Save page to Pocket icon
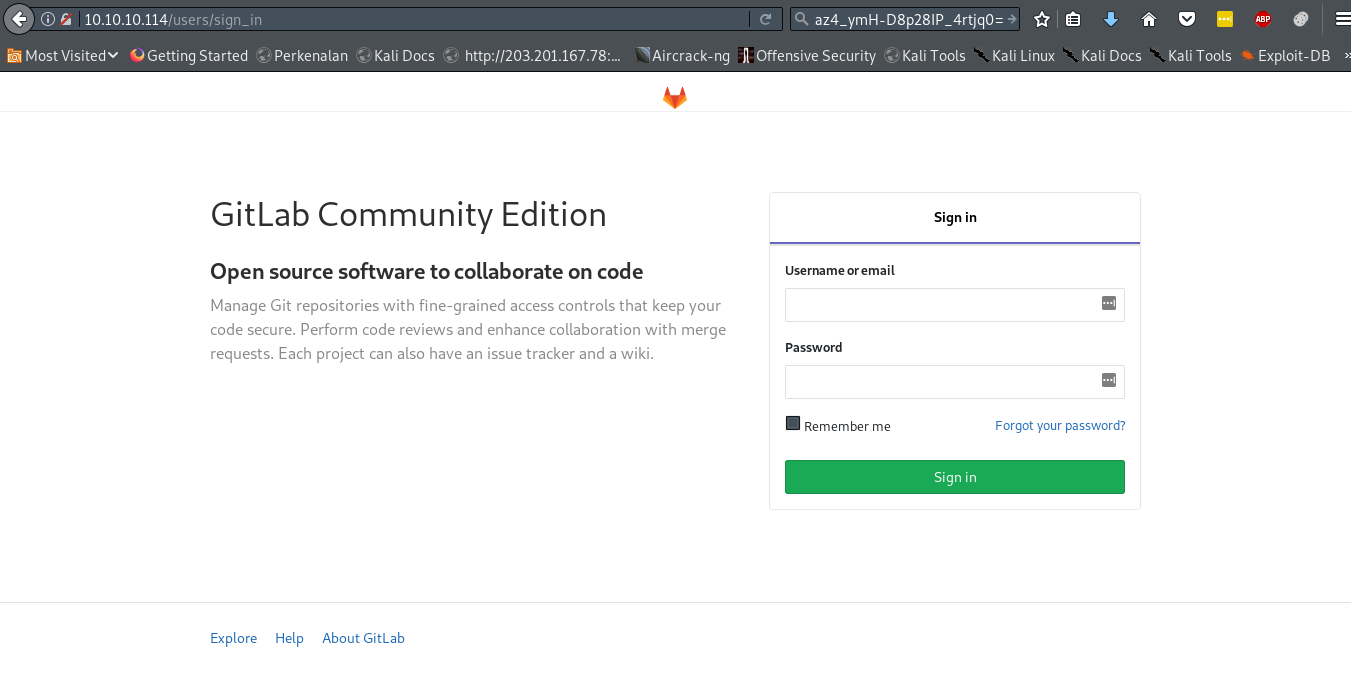Image resolution: width=1351 pixels, height=678 pixels. pos(1187,19)
